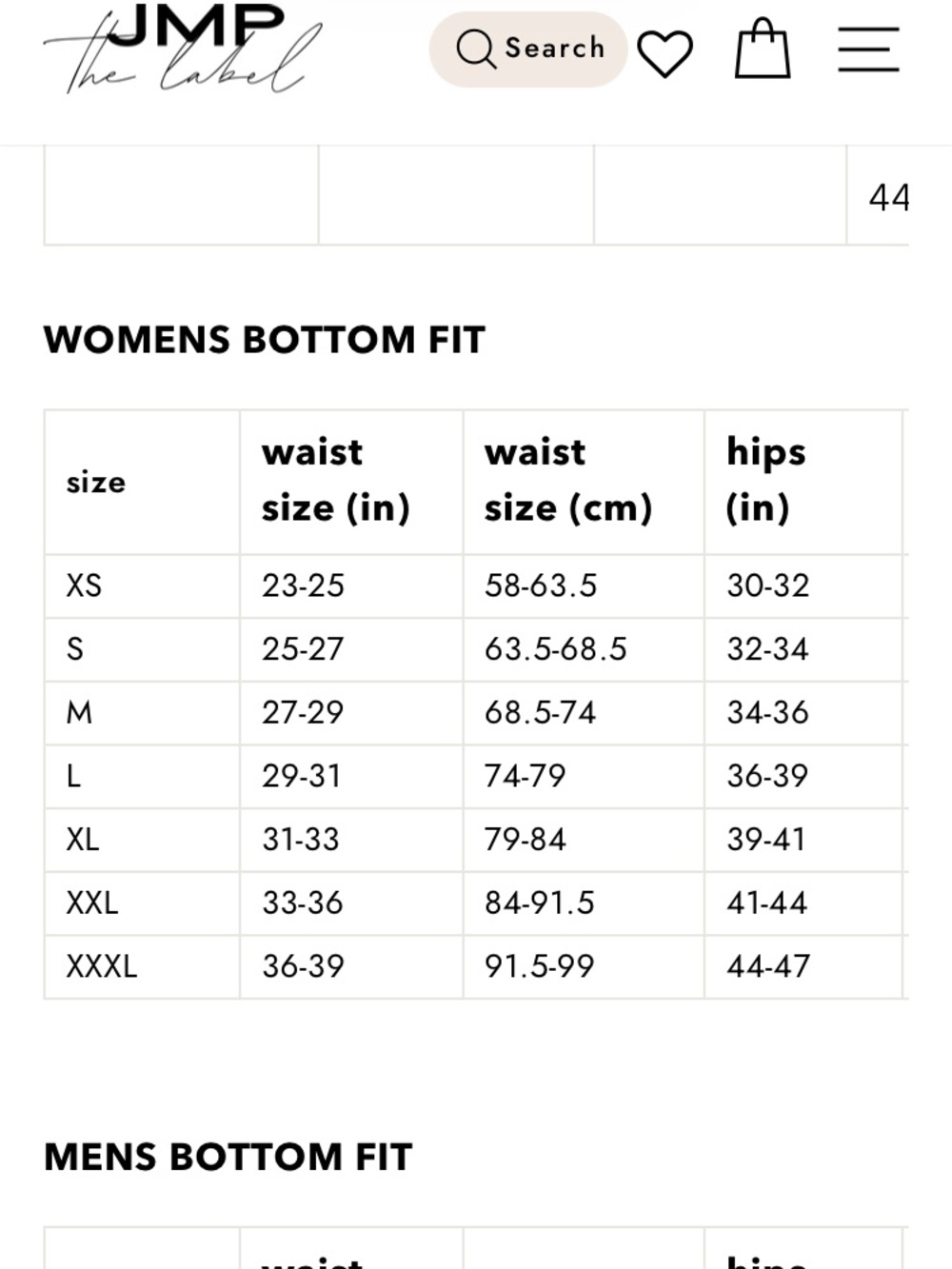Select the waist size (in) column header
Image resolution: width=952 pixels, height=1269 pixels.
tap(336, 480)
